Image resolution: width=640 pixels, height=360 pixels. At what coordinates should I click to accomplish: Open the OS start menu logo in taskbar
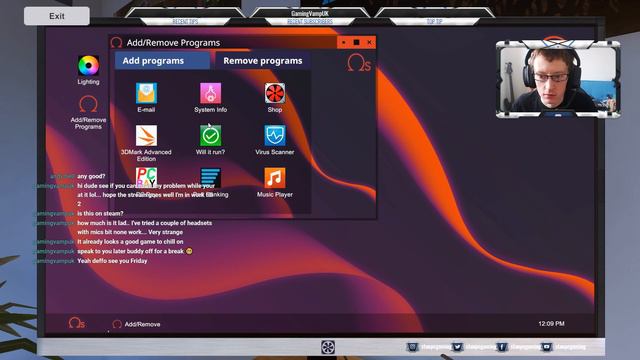(76, 323)
